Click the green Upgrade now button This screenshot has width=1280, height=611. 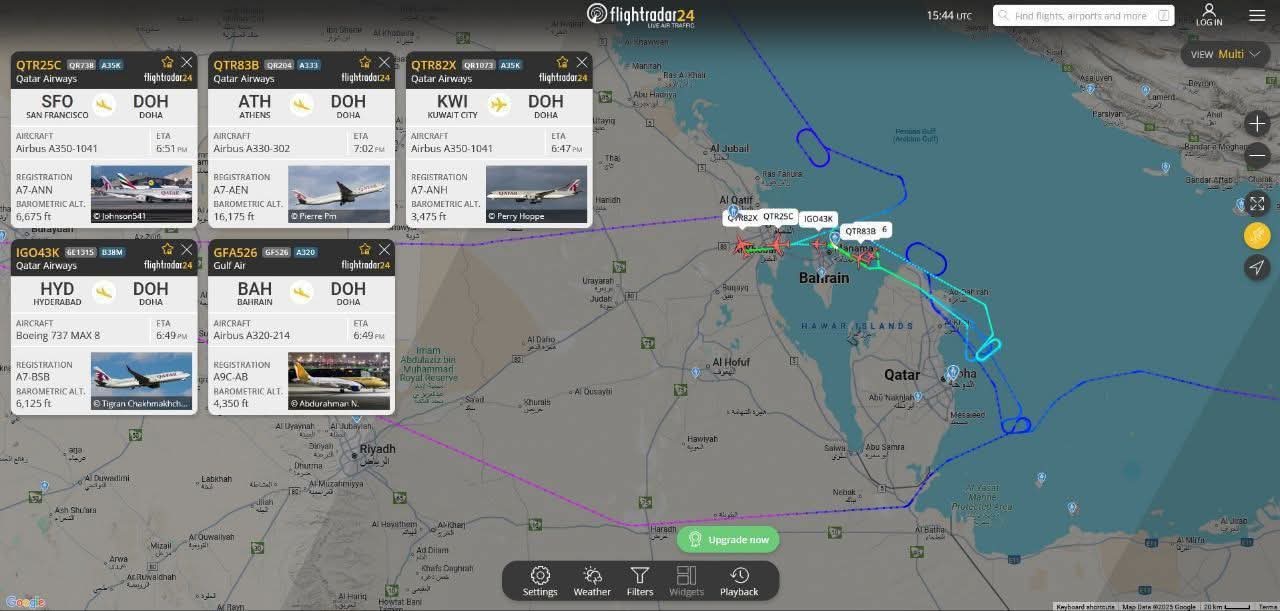(728, 539)
